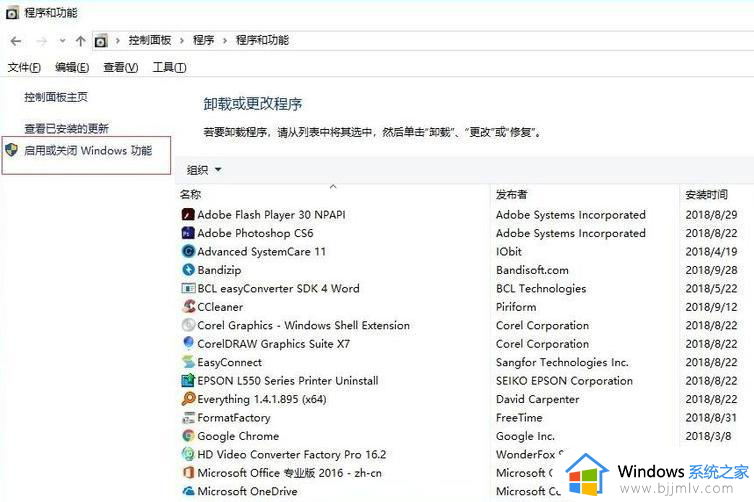Select BCL easyConverter SDK 4 Word
This screenshot has height=502, width=754.
click(278, 289)
